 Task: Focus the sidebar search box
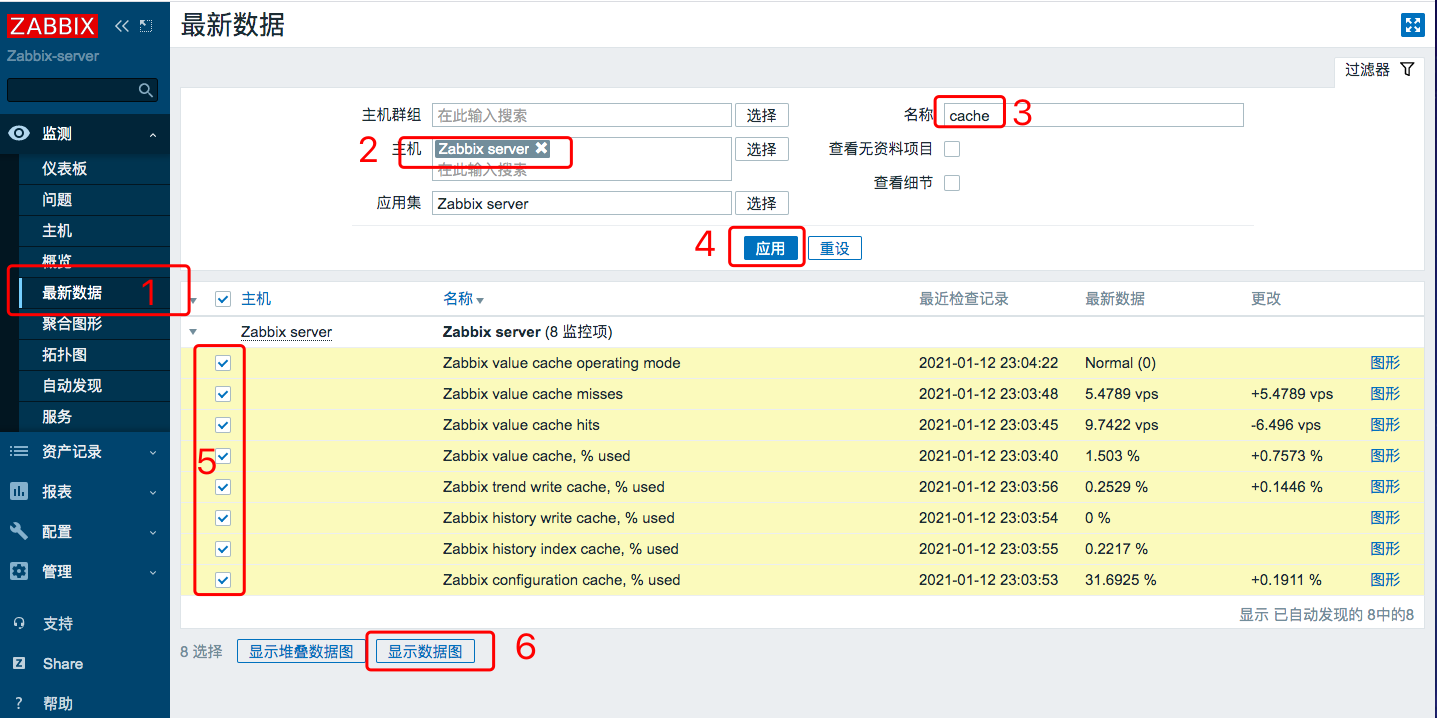pyautogui.click(x=82, y=90)
